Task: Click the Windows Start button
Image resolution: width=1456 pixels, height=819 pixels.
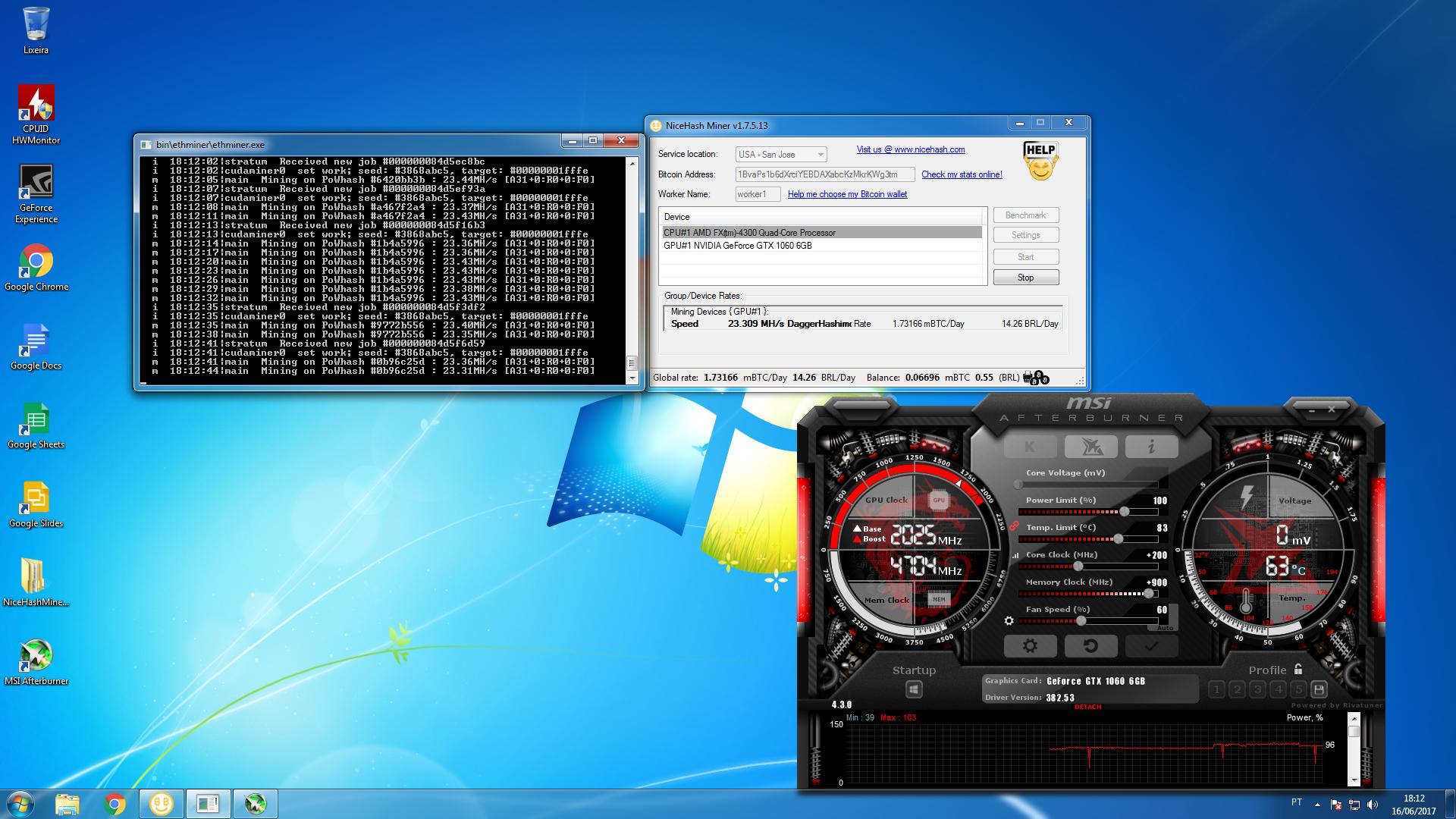Action: coord(20,804)
